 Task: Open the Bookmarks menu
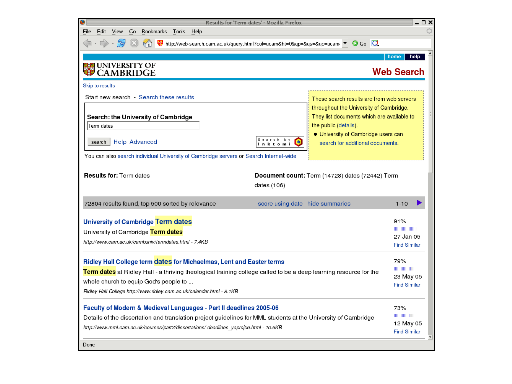(154, 31)
